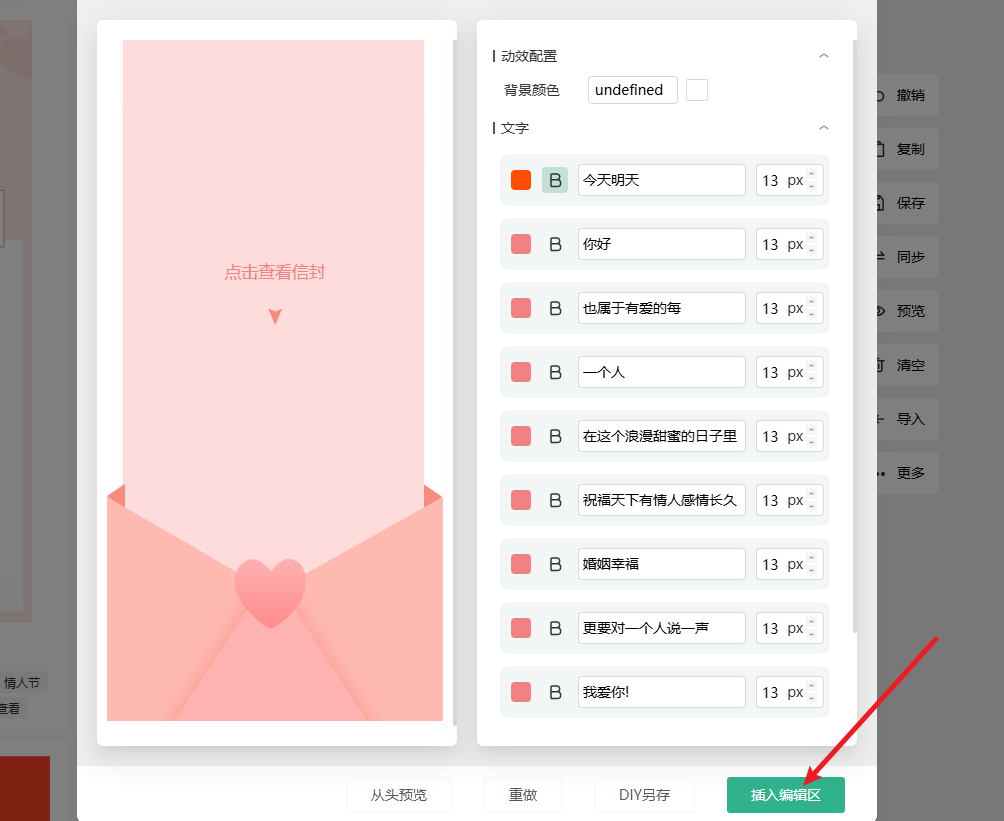Toggle bold for the 今天明天 text row
Screen dimensions: 1004x821
tap(555, 180)
